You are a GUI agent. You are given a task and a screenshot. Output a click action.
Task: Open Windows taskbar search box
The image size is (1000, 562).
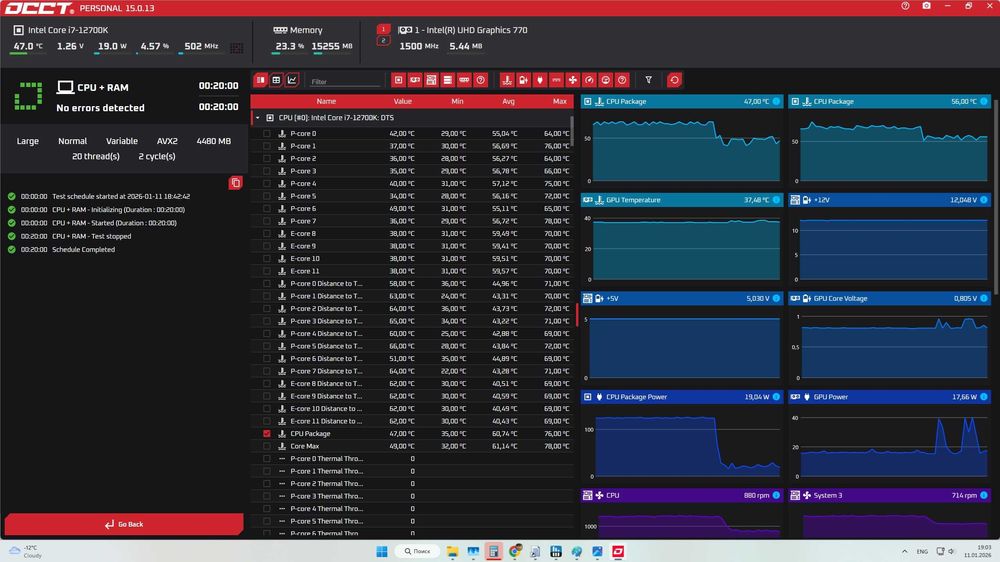pos(417,551)
